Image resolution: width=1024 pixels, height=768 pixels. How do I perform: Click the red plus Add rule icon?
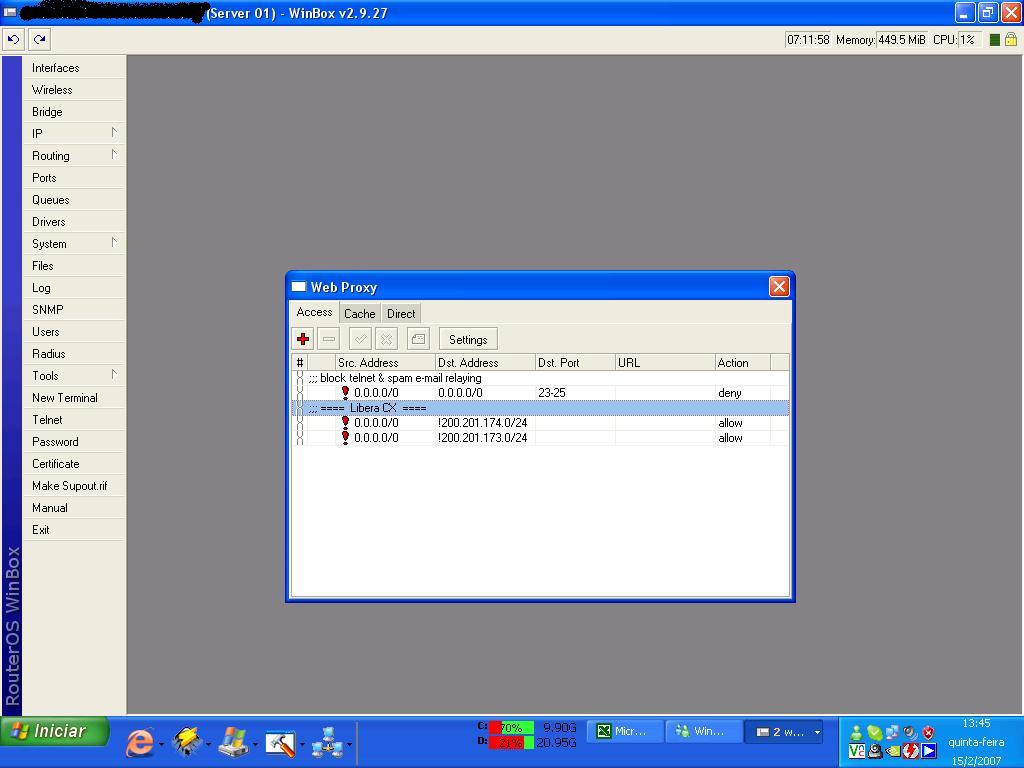point(302,339)
